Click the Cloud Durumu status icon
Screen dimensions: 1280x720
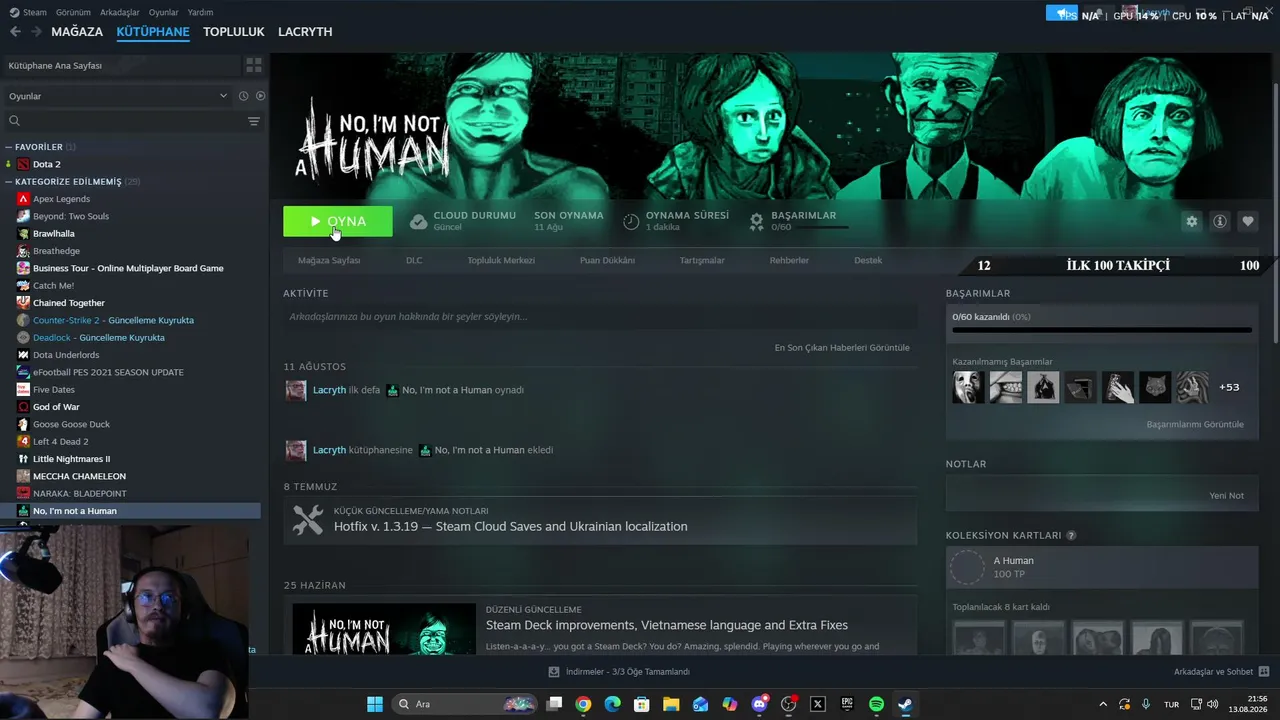click(418, 221)
